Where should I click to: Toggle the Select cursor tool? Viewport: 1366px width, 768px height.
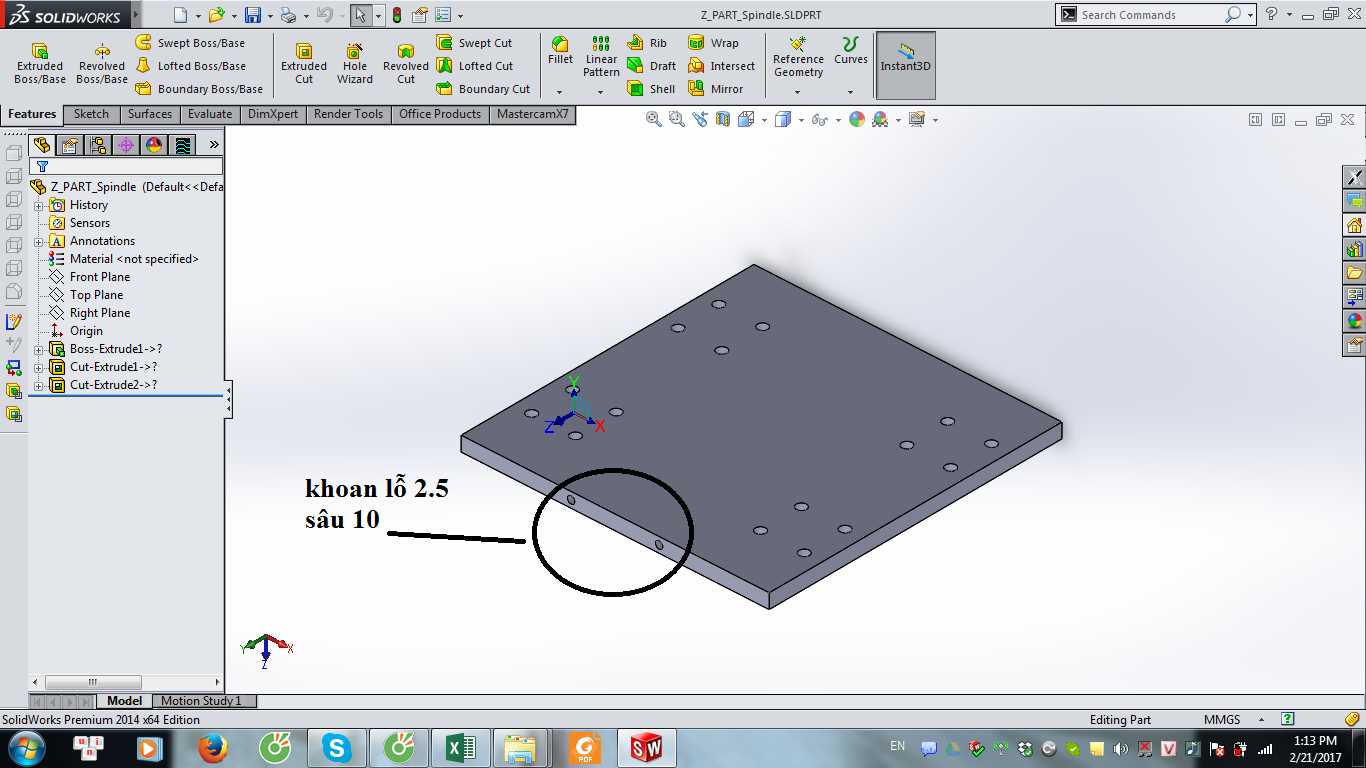361,15
